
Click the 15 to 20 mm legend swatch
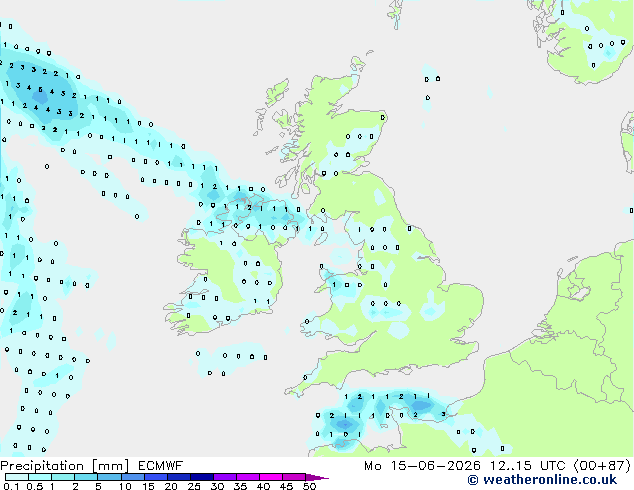click(155, 477)
